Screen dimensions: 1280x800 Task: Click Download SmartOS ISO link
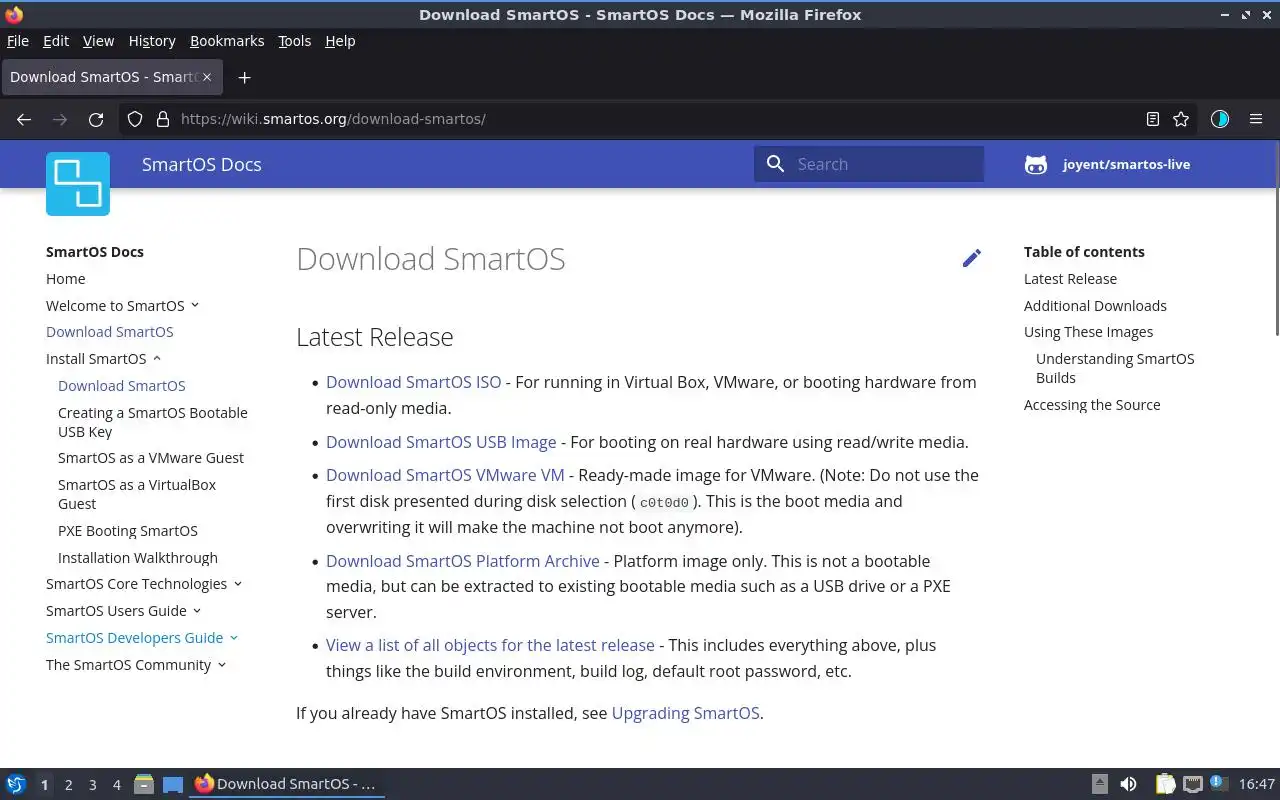tap(413, 382)
